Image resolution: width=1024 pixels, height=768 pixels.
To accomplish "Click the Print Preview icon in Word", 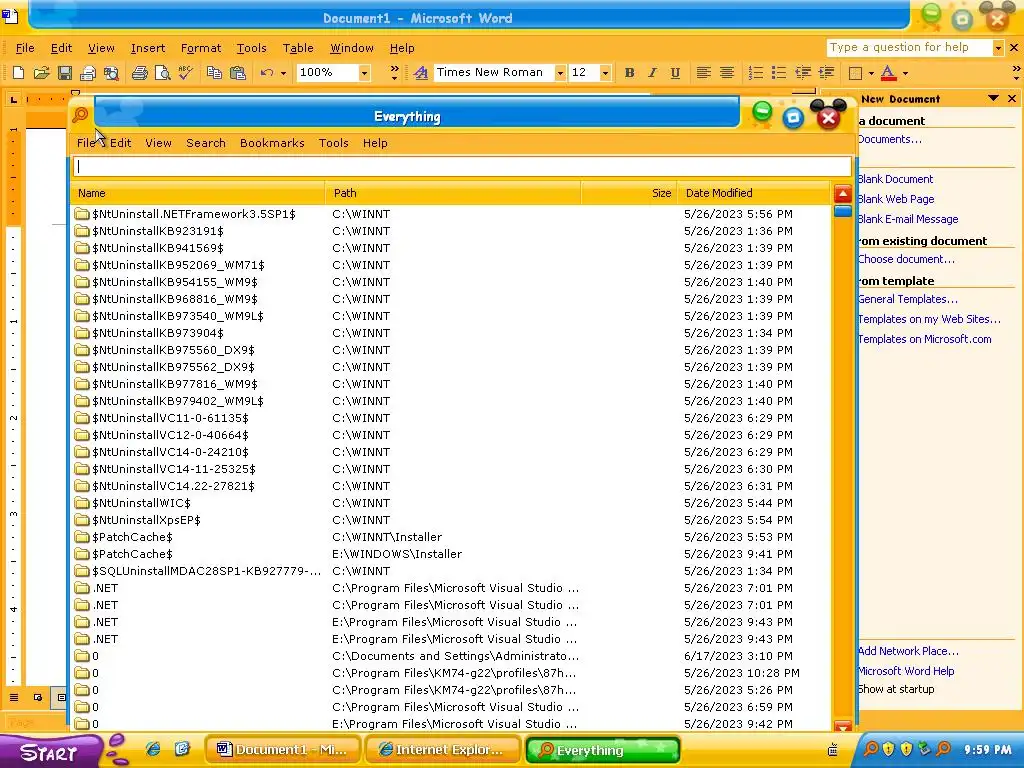I will coord(162,72).
